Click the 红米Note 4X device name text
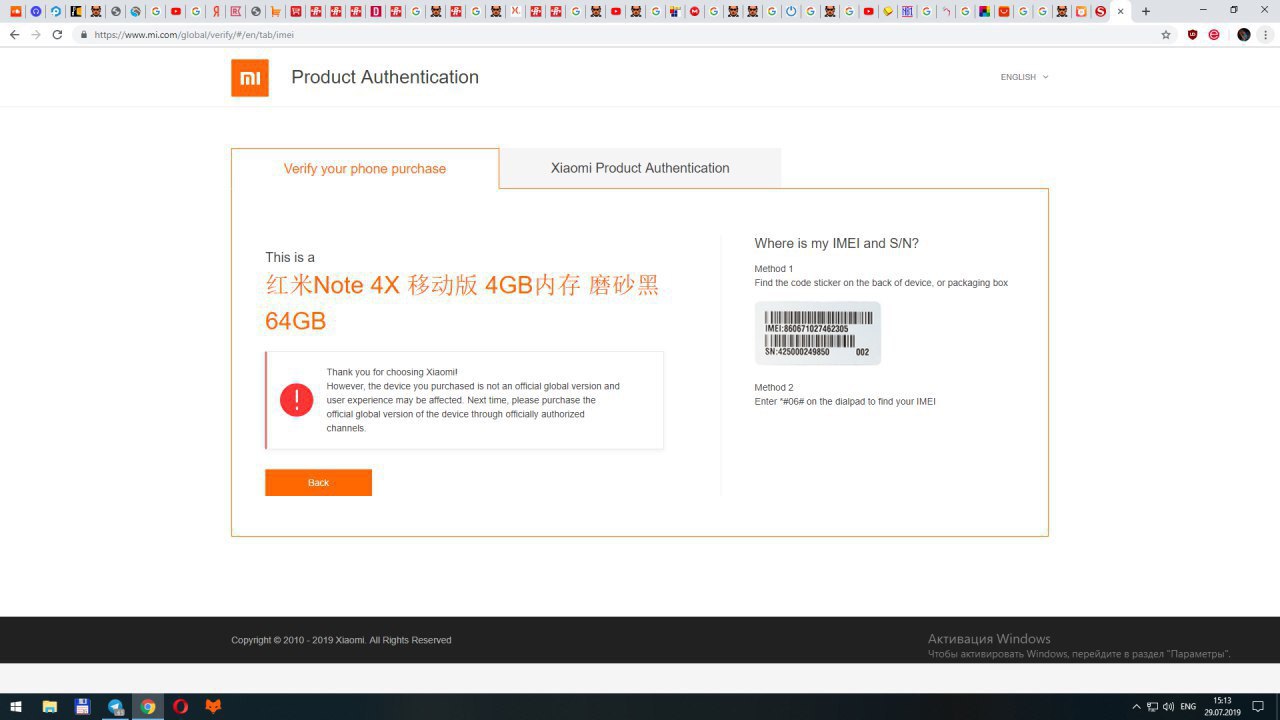The height and width of the screenshot is (720, 1280). click(x=462, y=303)
